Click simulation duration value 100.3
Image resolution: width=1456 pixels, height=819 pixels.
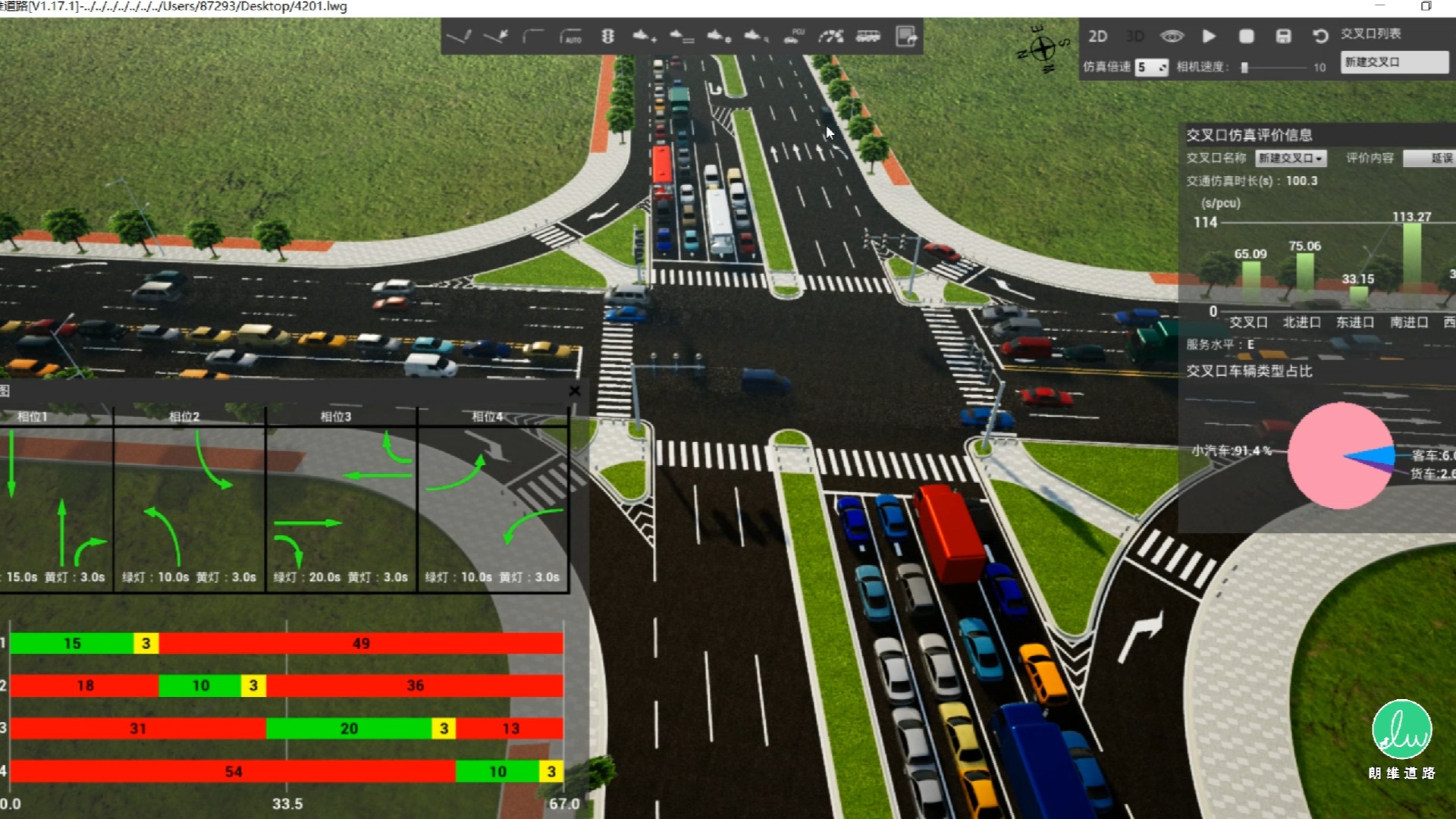(x=1301, y=180)
